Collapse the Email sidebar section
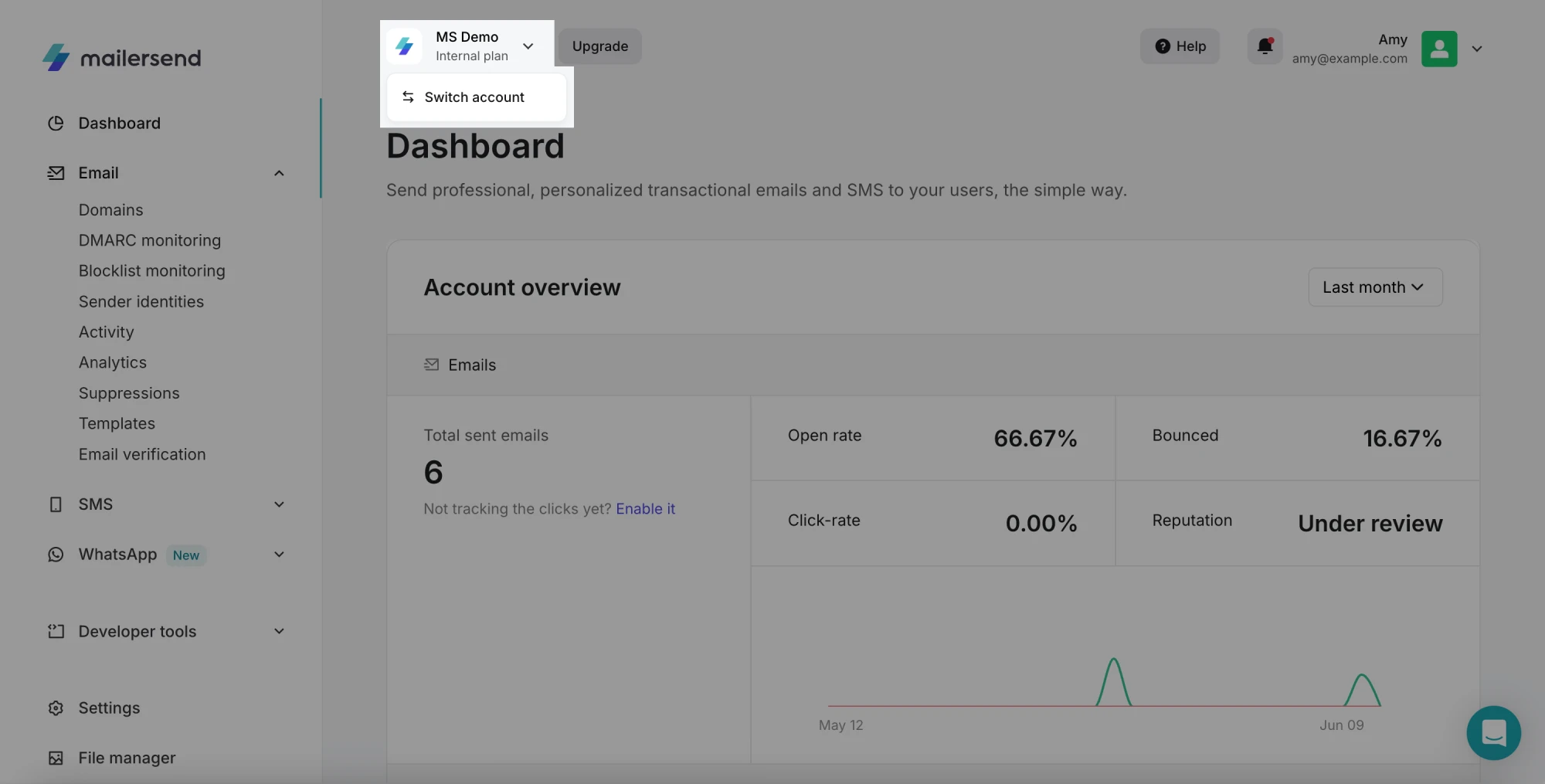The width and height of the screenshot is (1545, 784). point(279,173)
